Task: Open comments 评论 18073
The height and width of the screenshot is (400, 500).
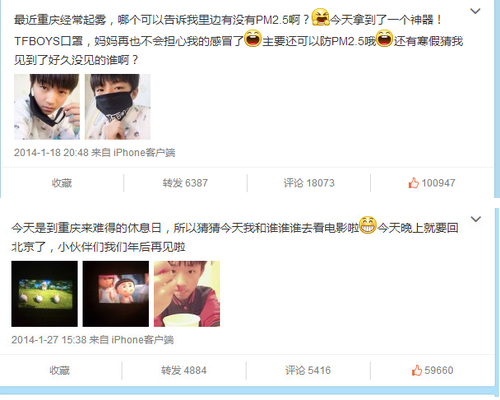Action: pyautogui.click(x=309, y=183)
